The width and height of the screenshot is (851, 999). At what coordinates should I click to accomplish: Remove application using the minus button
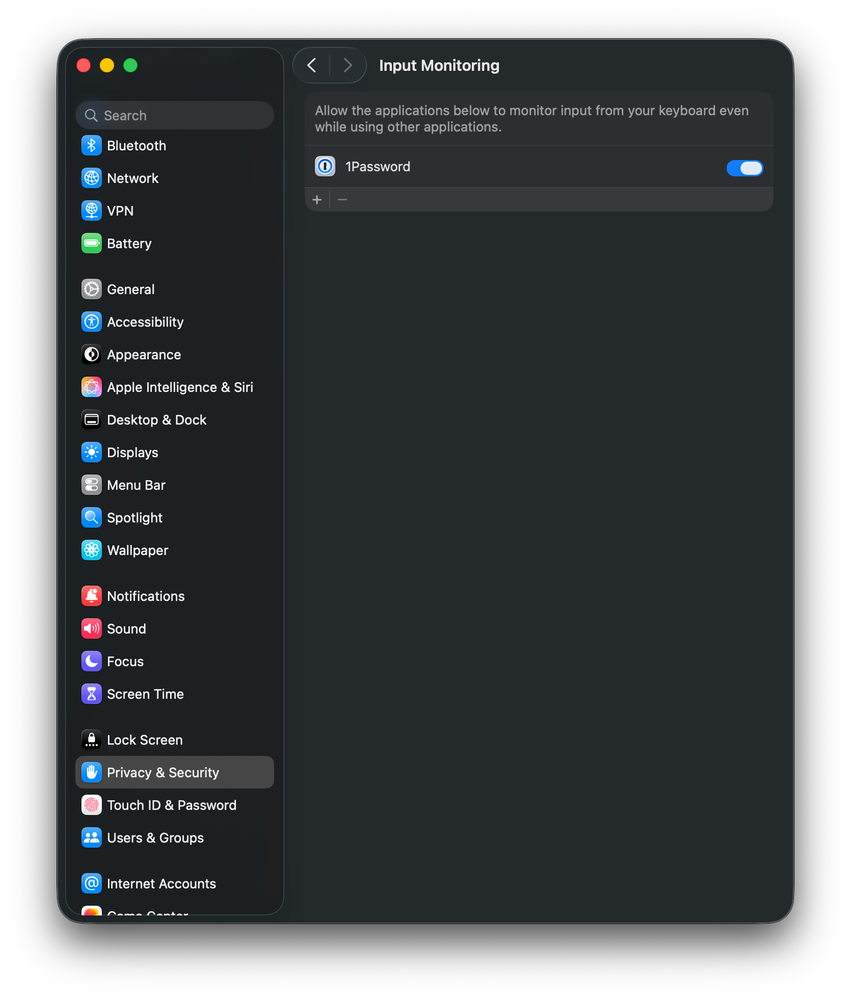pos(342,200)
